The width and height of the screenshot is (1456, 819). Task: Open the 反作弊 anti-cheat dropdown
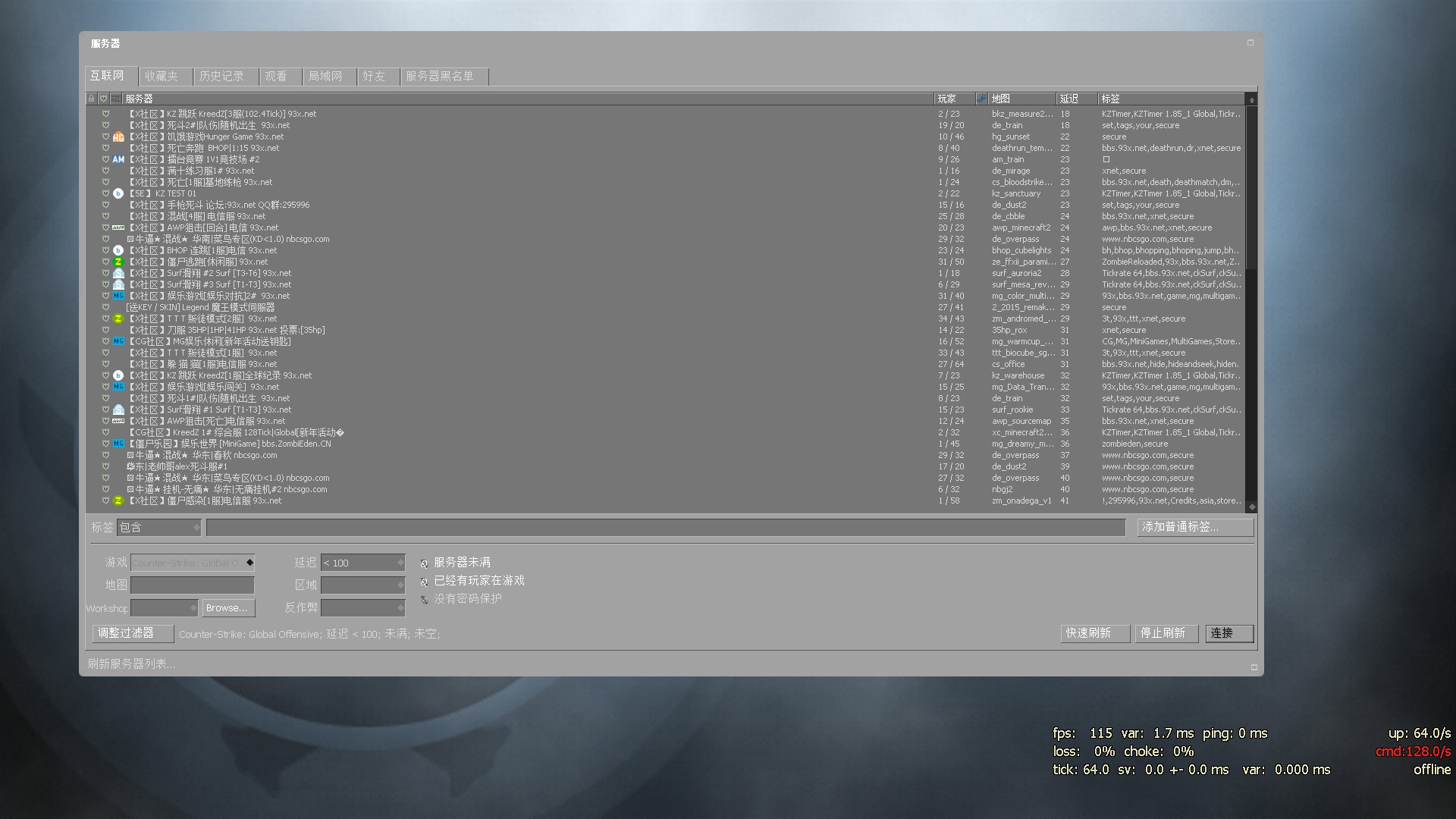(x=363, y=607)
